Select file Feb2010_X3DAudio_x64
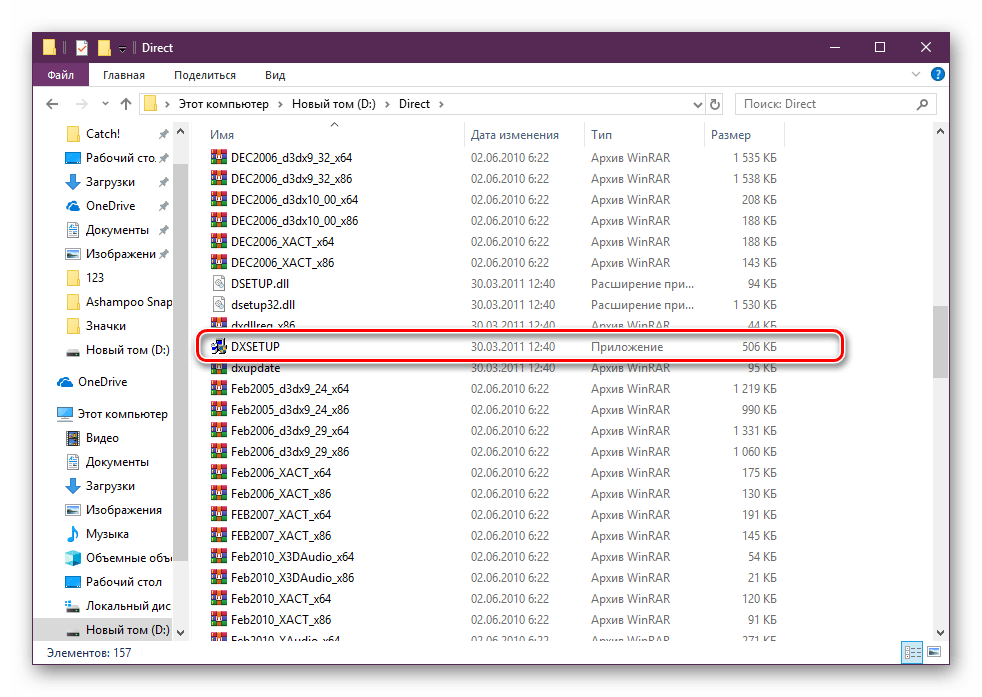The height and width of the screenshot is (697, 982). click(292, 557)
